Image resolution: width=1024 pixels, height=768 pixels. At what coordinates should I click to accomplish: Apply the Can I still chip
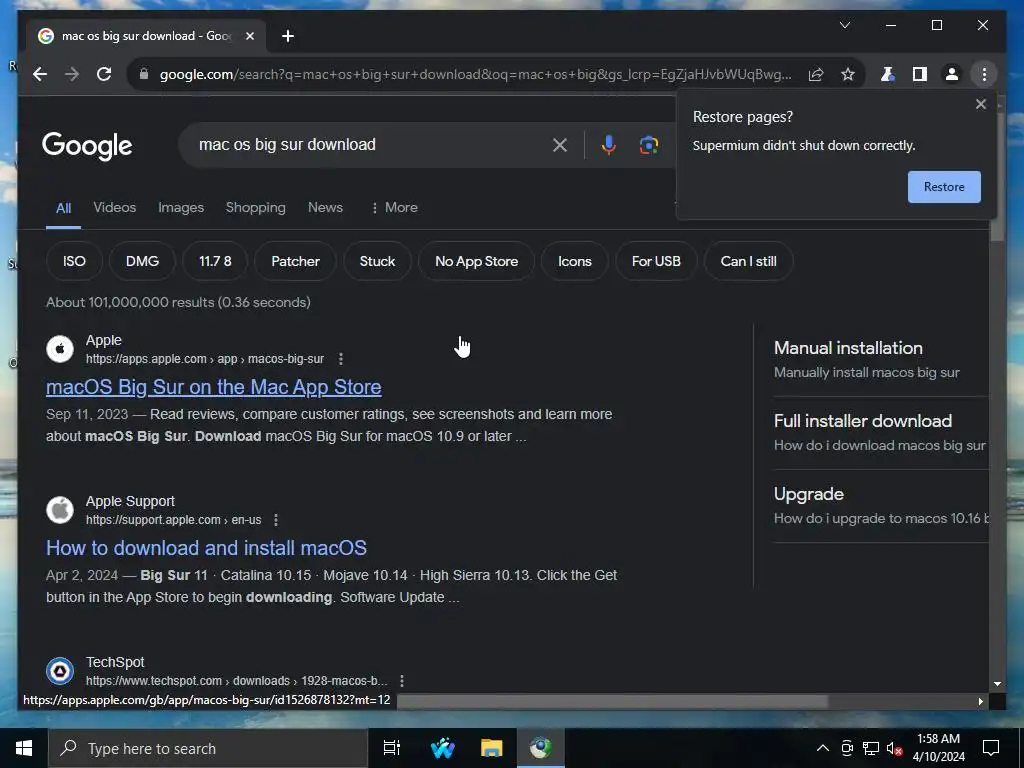[748, 261]
